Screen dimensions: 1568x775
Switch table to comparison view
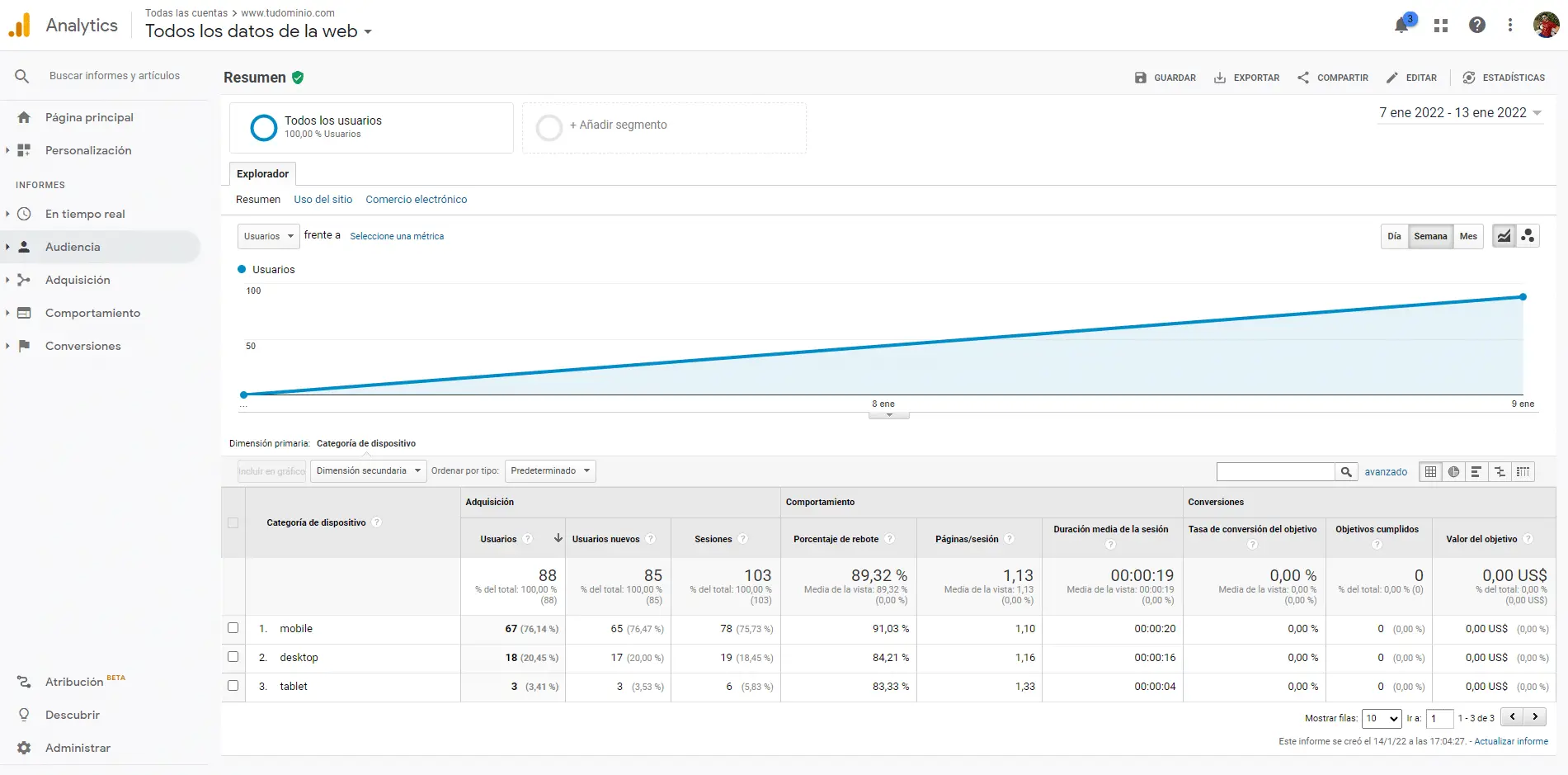click(1500, 471)
